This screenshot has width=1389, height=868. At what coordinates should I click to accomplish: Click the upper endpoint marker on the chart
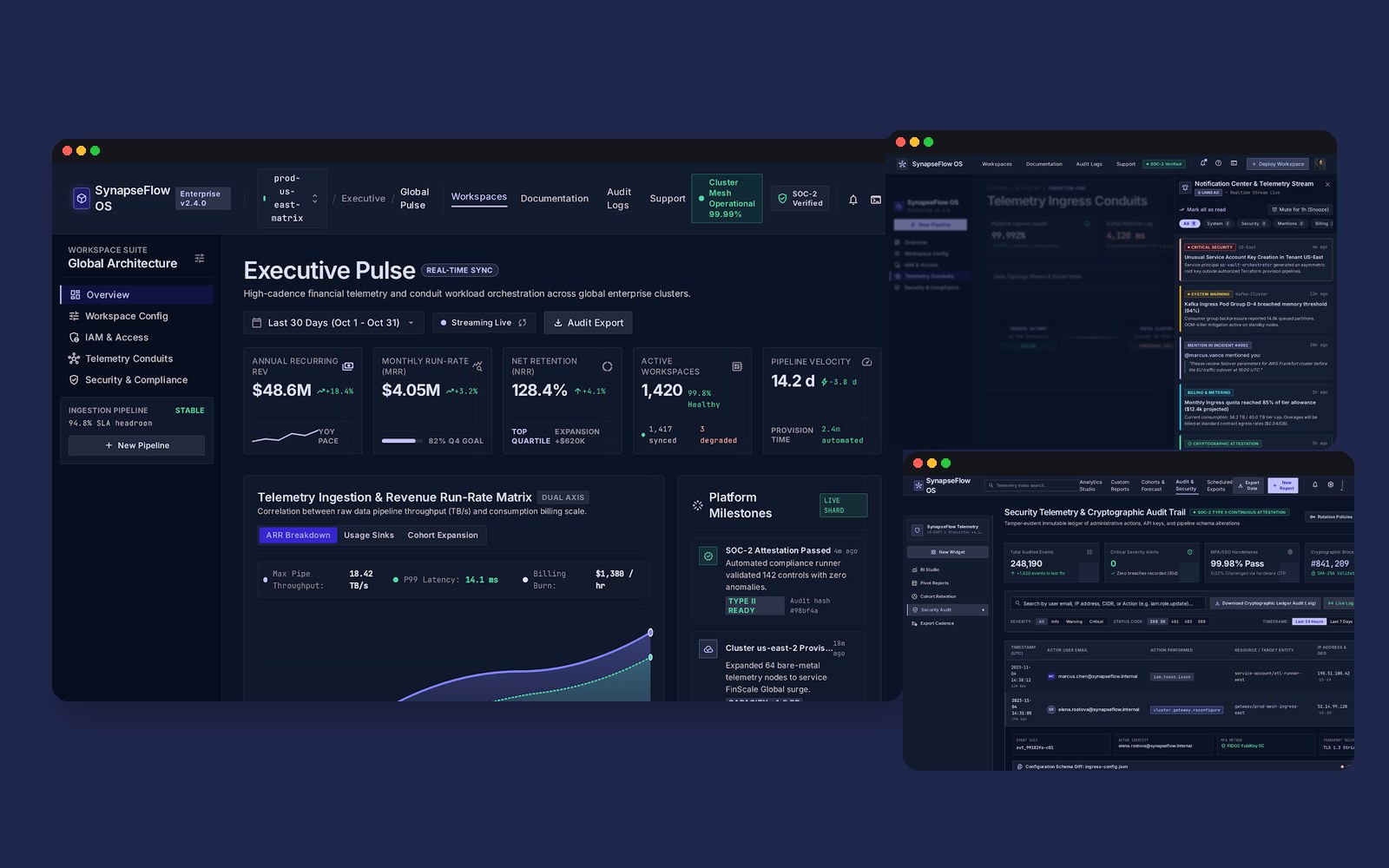click(650, 633)
